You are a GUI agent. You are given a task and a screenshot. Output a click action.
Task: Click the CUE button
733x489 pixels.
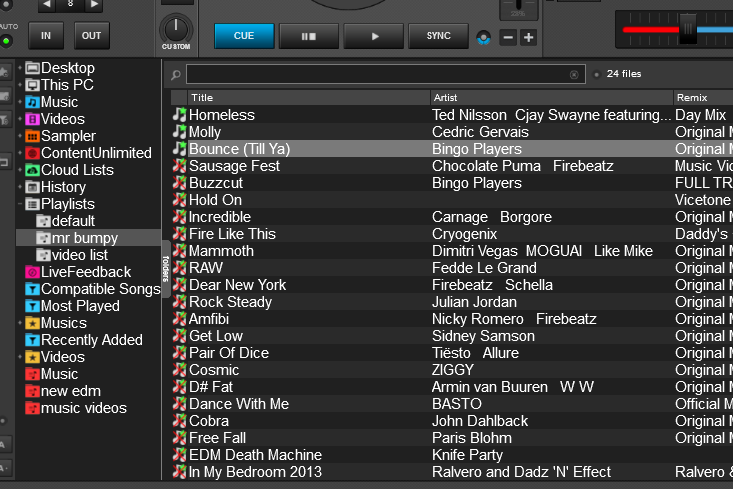click(244, 36)
